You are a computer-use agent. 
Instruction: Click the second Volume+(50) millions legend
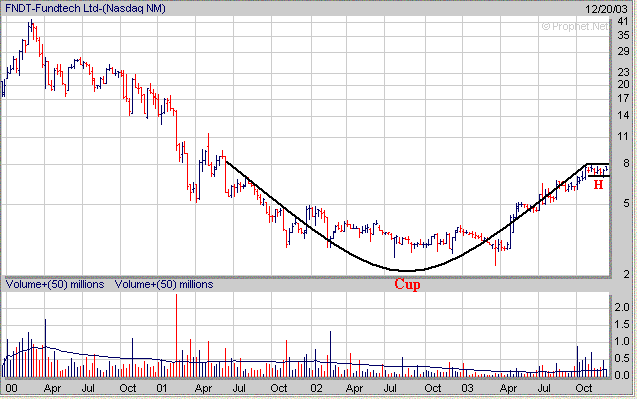[x=164, y=284]
